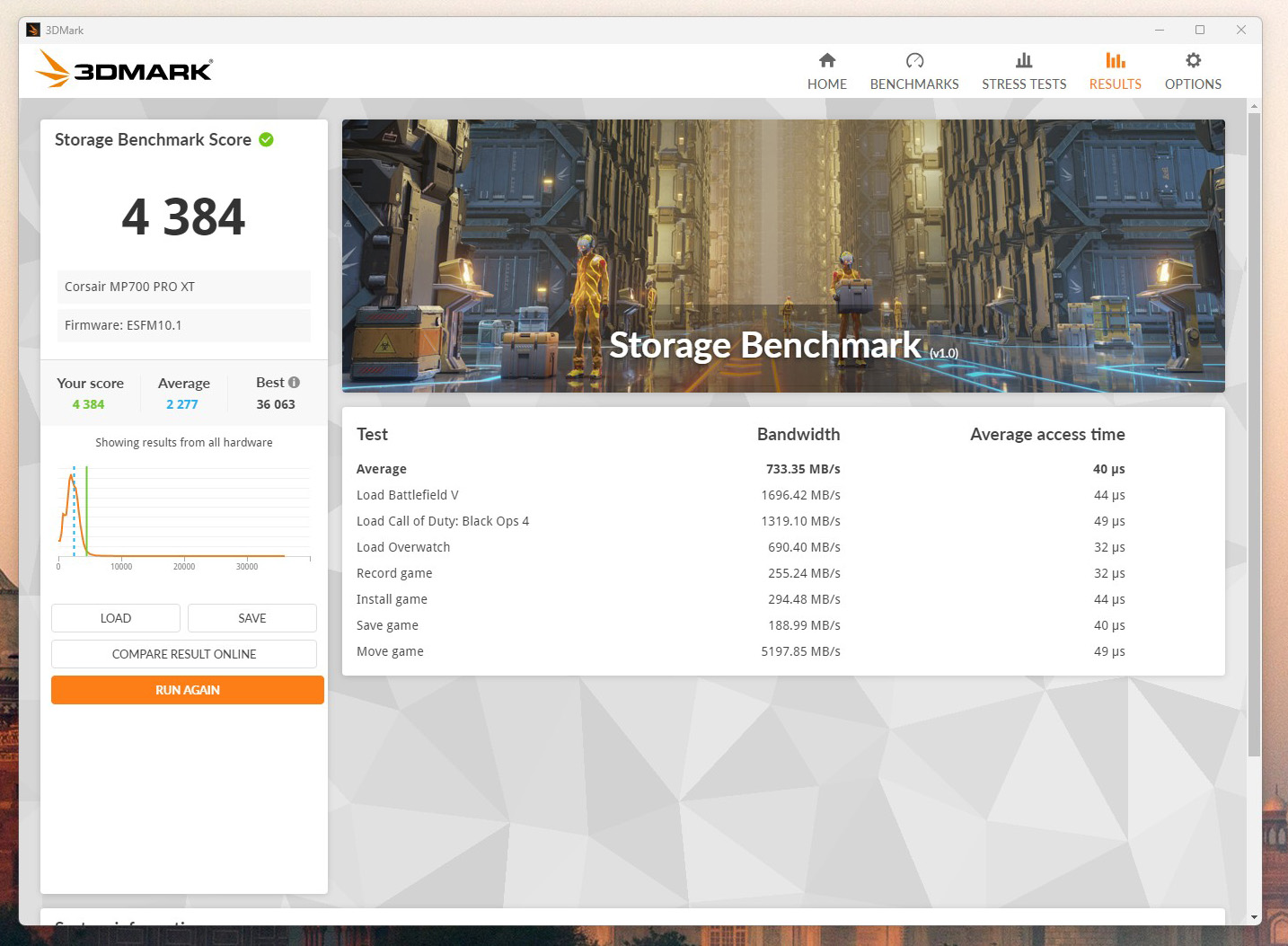Screen dimensions: 1288x946
Task: Click the Save button
Action: [x=252, y=618]
